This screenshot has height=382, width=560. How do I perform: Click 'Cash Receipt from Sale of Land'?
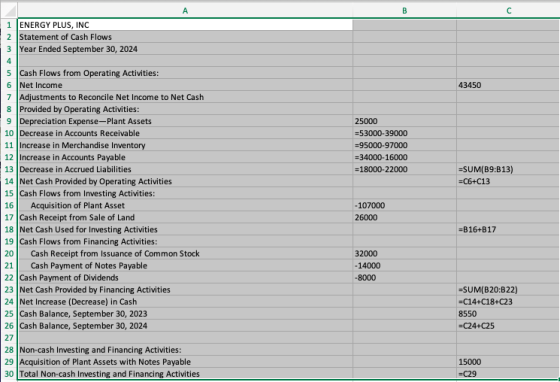click(x=185, y=217)
